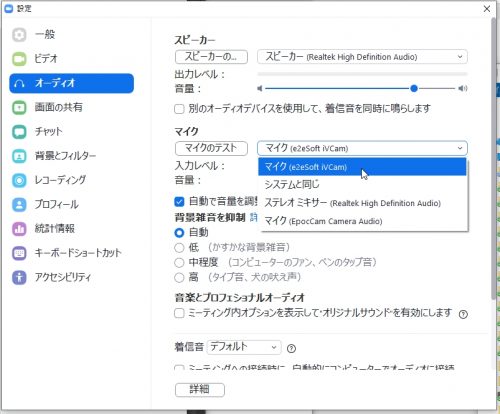Select 高 (タイプ音、犬の吠え声) radio button

(179, 277)
